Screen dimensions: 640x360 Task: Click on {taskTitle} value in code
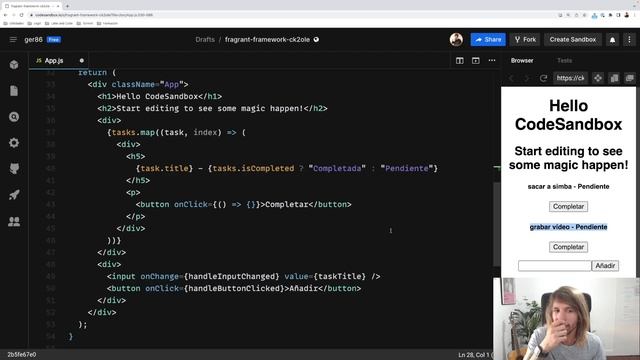click(340, 276)
